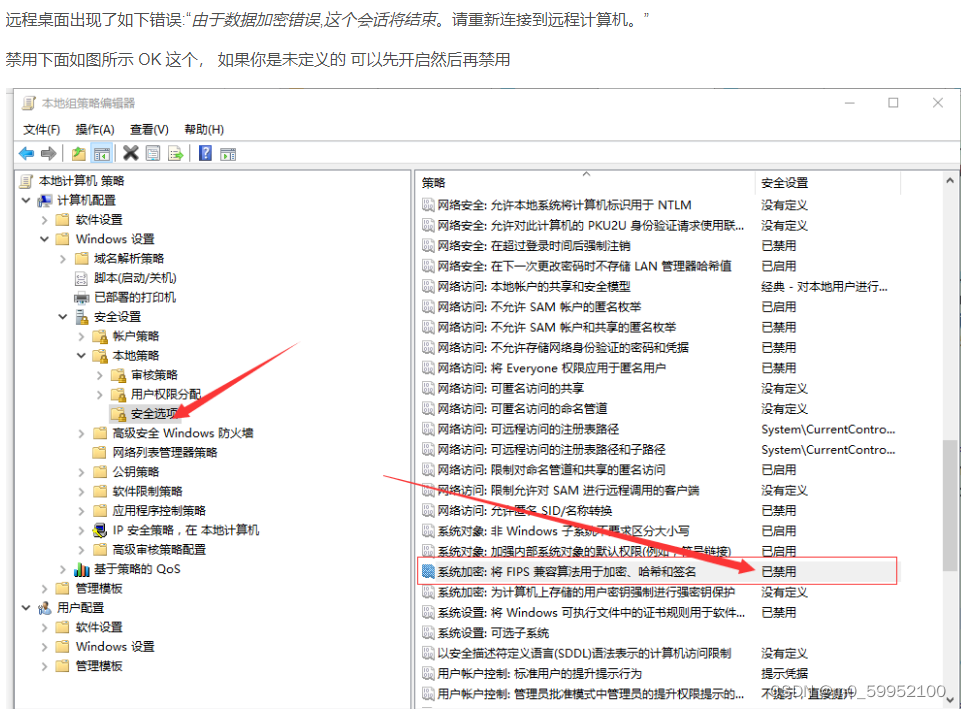This screenshot has height=709, width=961.
Task: Expand the 域名解析策略 node
Action: 63,259
